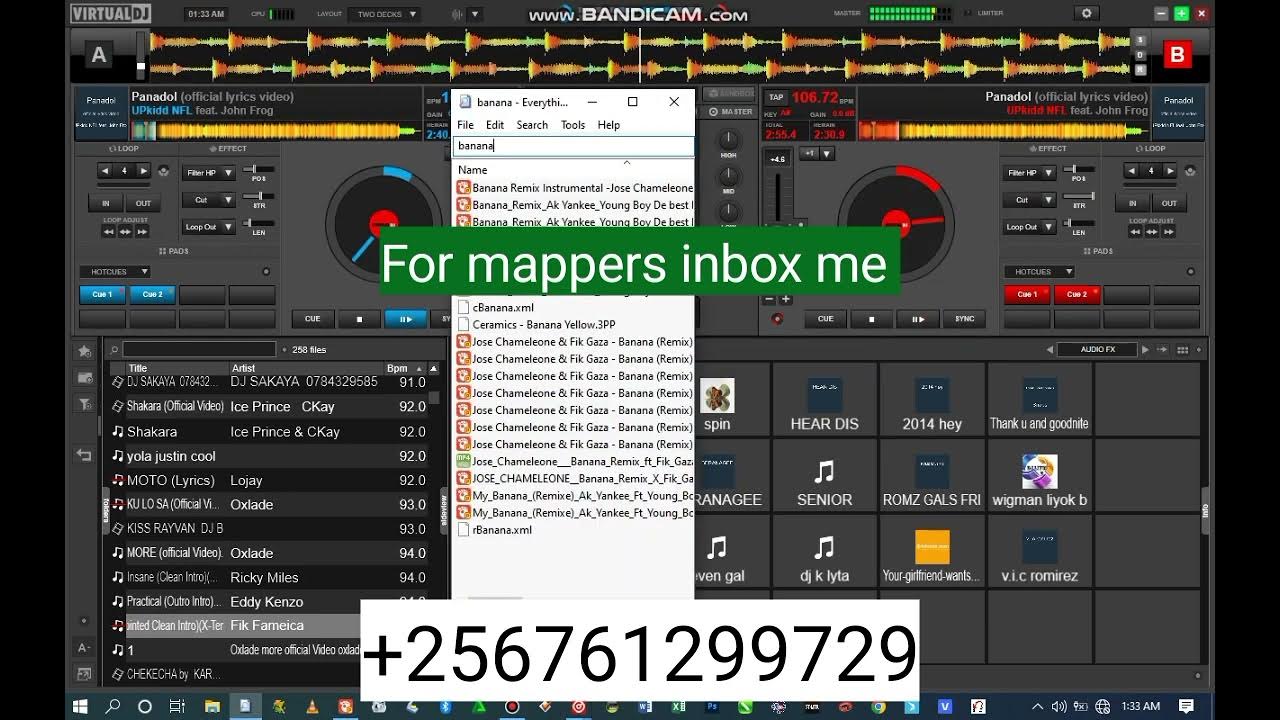This screenshot has height=720, width=1280.
Task: Trigger the Your-girlfriend-wants sampler pad
Action: point(932,550)
